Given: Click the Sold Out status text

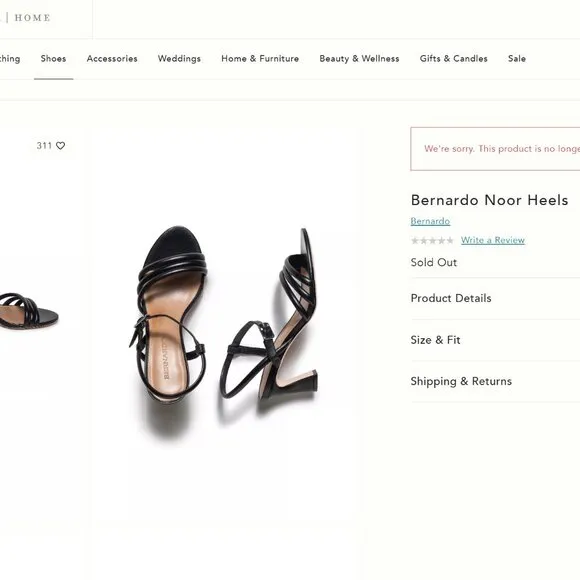Looking at the screenshot, I should (434, 262).
